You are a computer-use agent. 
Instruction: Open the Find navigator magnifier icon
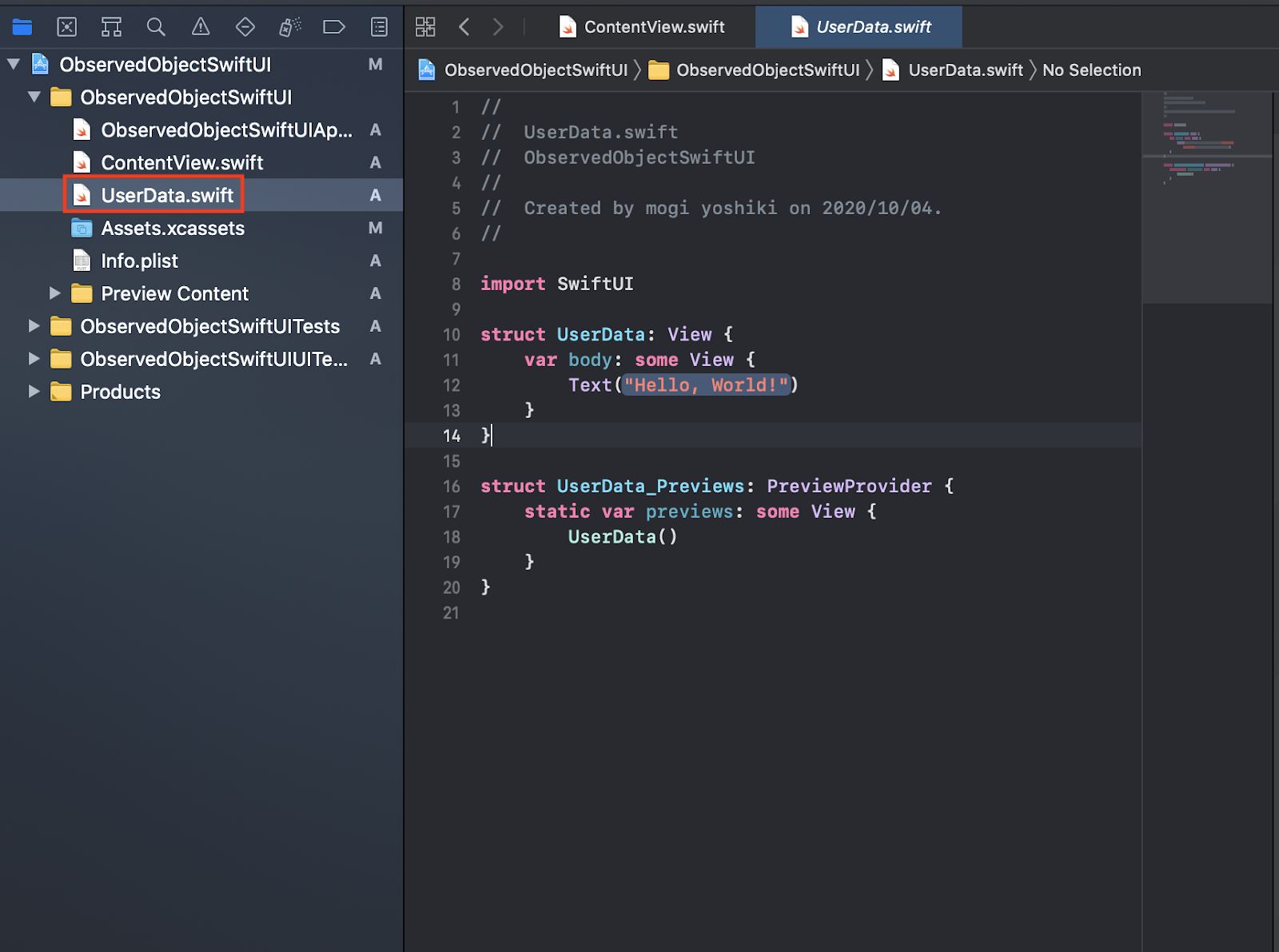point(156,27)
